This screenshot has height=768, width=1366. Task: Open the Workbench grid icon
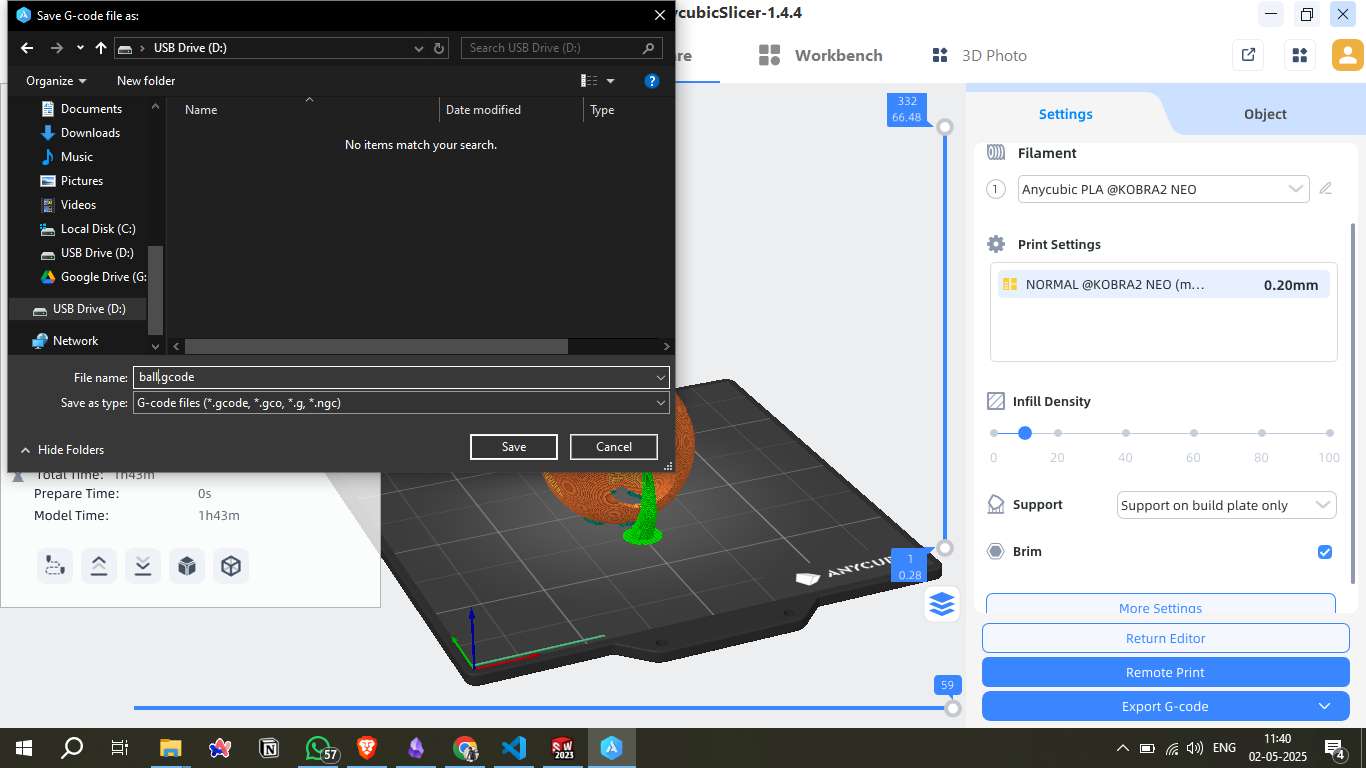(x=769, y=55)
